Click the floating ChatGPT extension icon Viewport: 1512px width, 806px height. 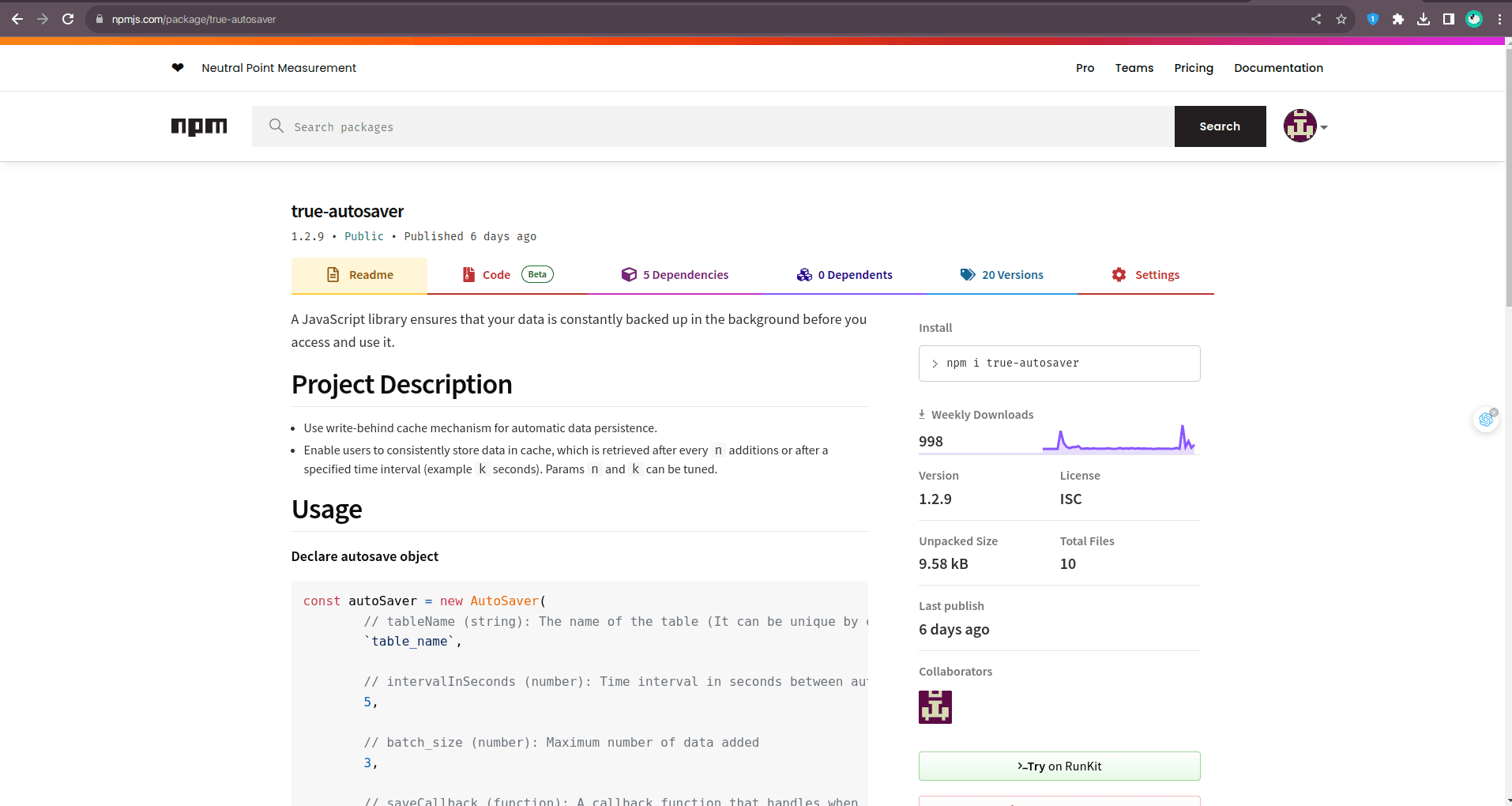coord(1486,419)
